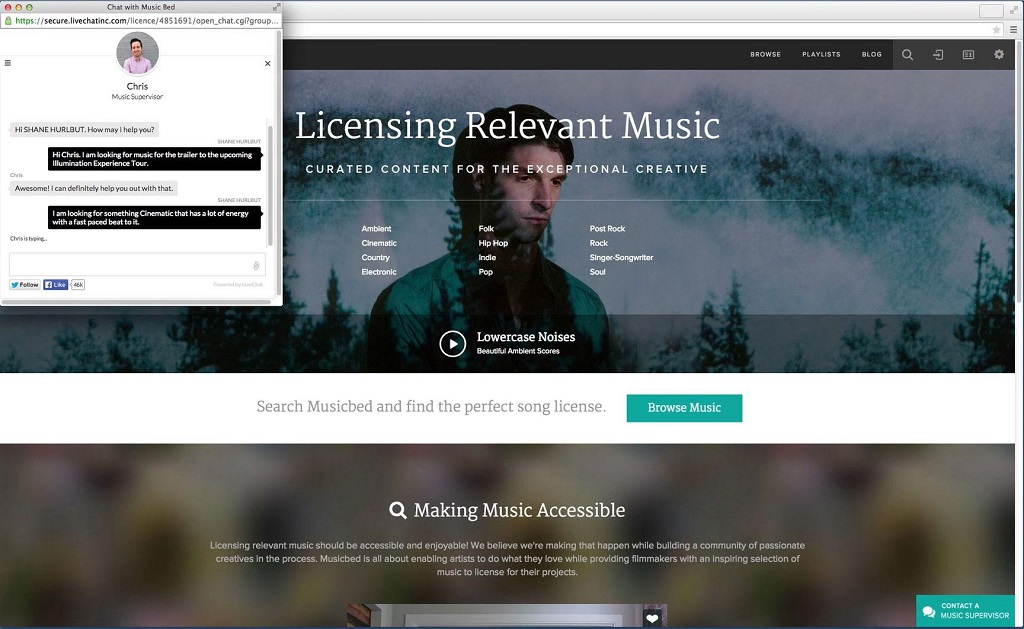Click the 'Licensing Relevant Music' headline
The image size is (1024, 629).
click(x=507, y=125)
